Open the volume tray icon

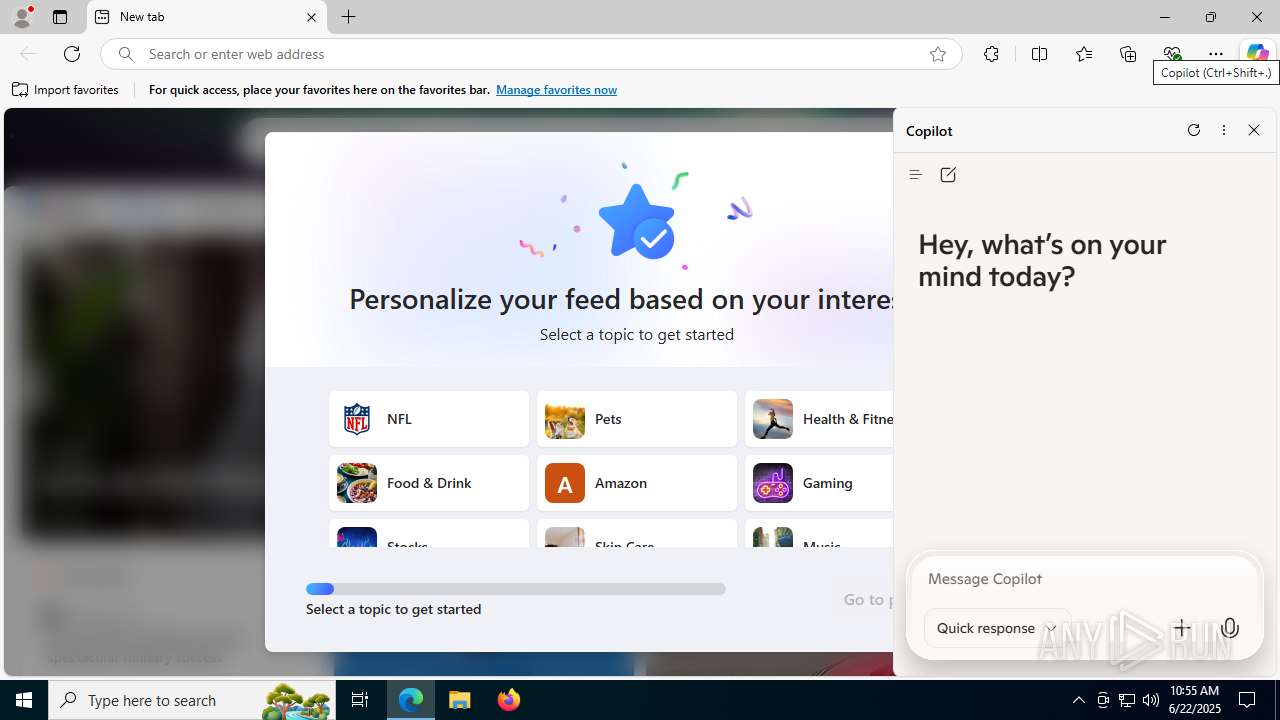tap(1151, 700)
